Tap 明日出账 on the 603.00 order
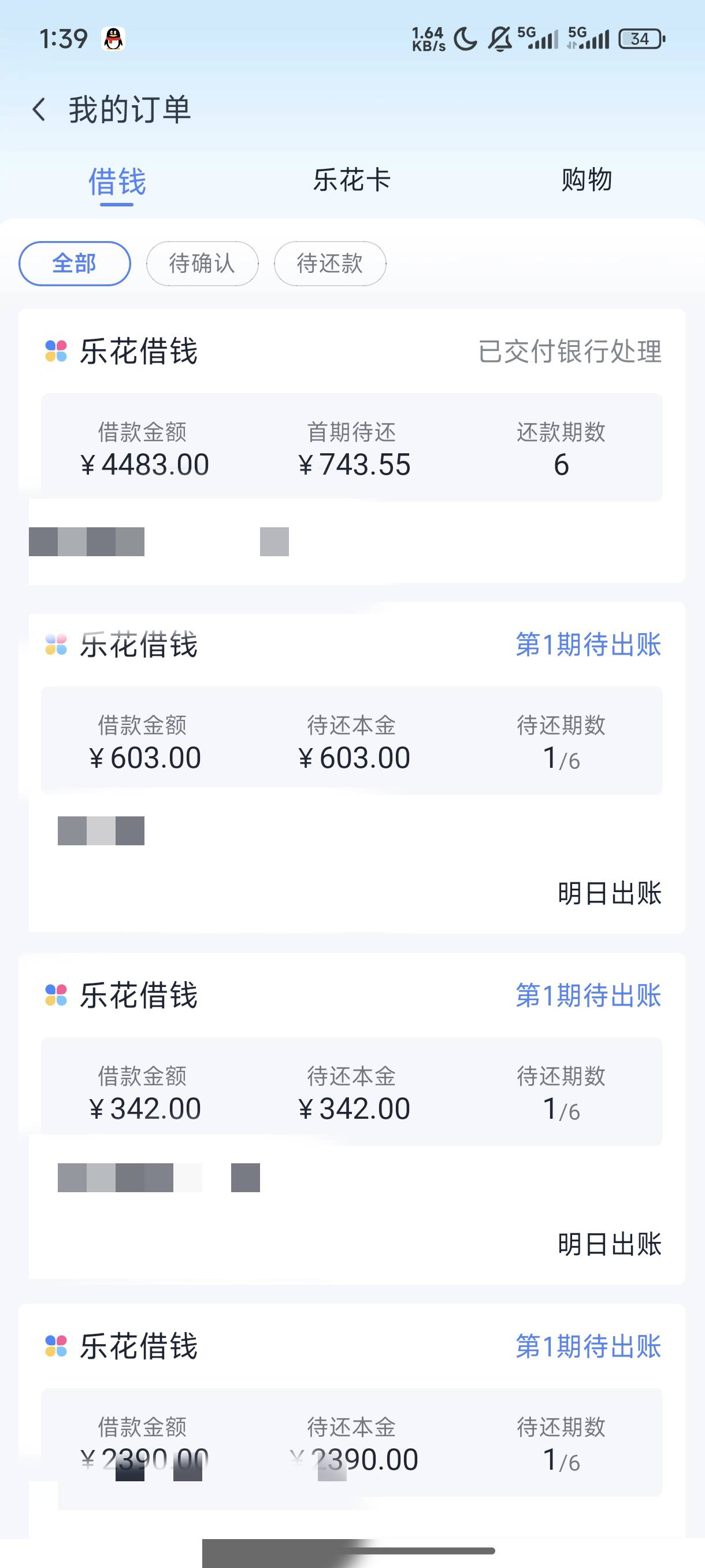The width and height of the screenshot is (705, 1568). coord(609,893)
